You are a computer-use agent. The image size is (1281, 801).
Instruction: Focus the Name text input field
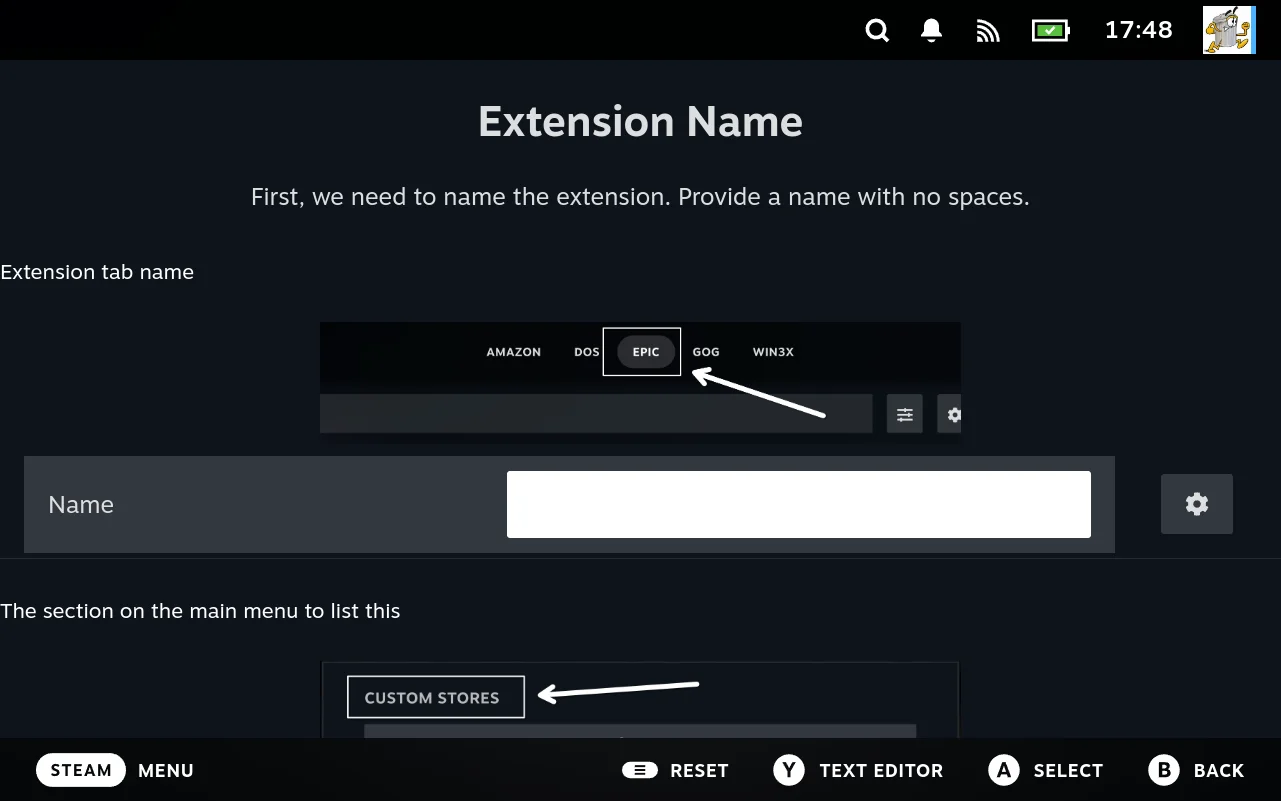pos(798,504)
